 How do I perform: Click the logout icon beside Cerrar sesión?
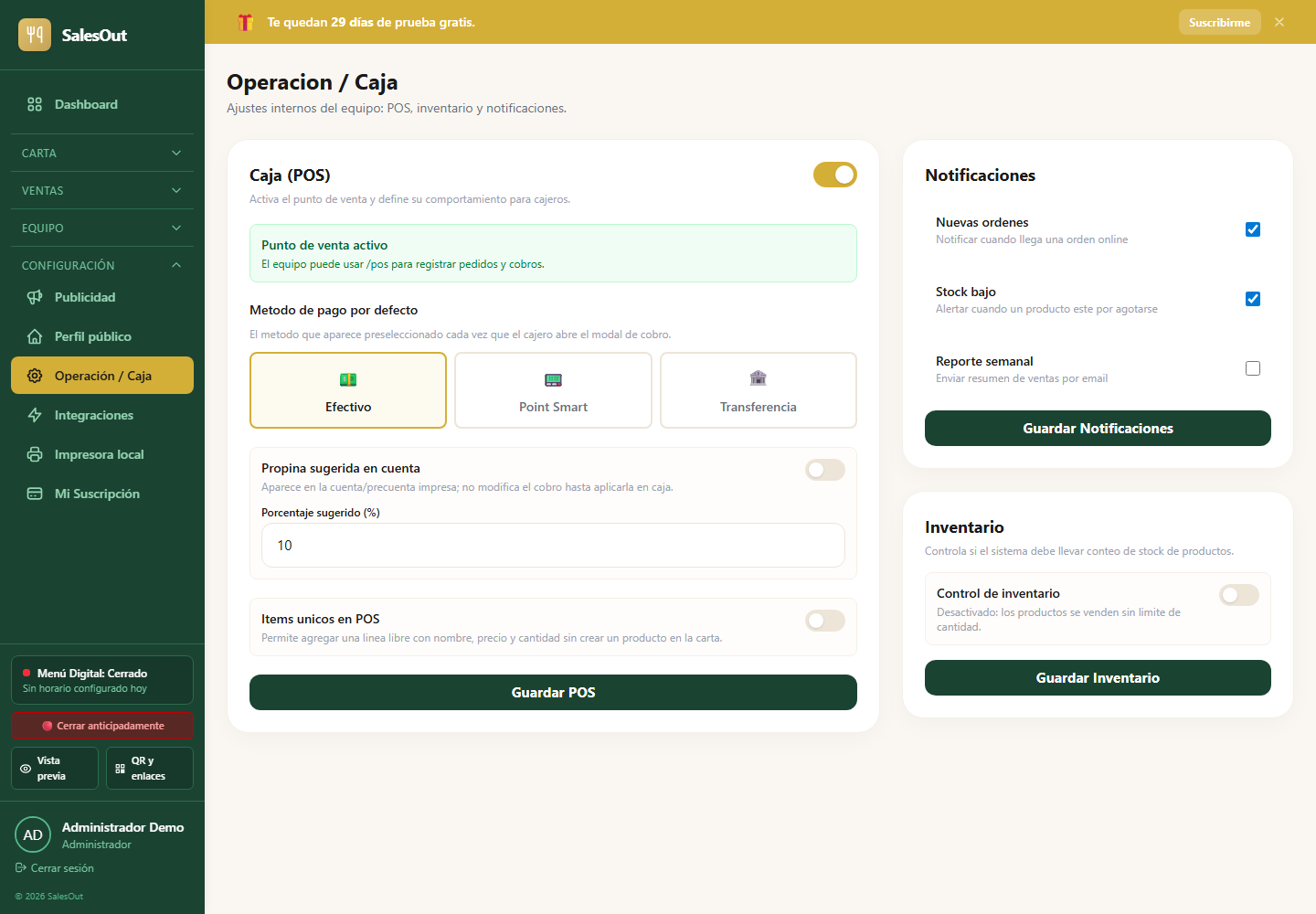tap(20, 867)
